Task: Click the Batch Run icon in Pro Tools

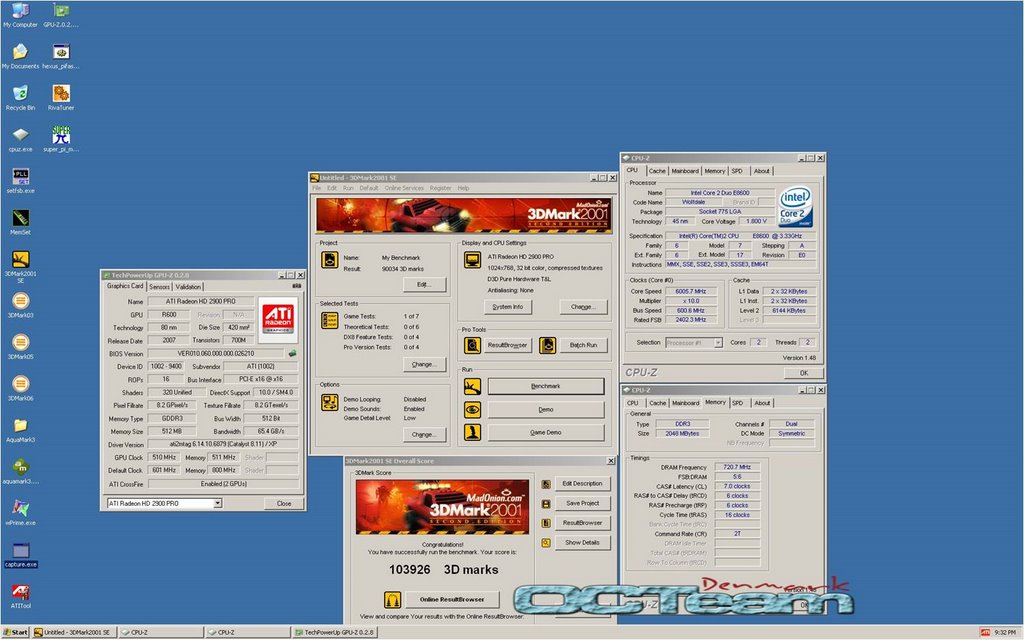Action: coord(547,345)
